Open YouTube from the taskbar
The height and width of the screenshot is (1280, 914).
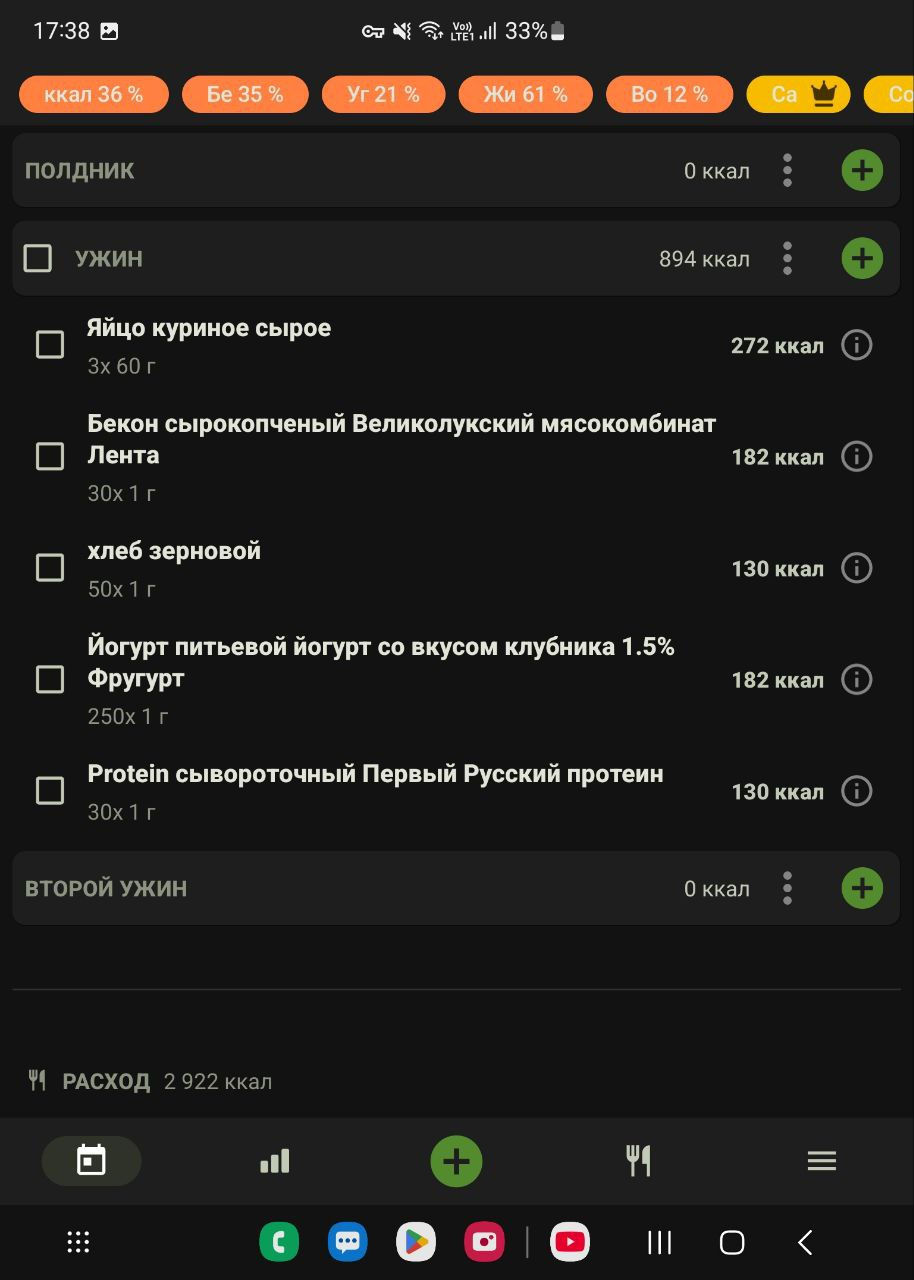(570, 1243)
